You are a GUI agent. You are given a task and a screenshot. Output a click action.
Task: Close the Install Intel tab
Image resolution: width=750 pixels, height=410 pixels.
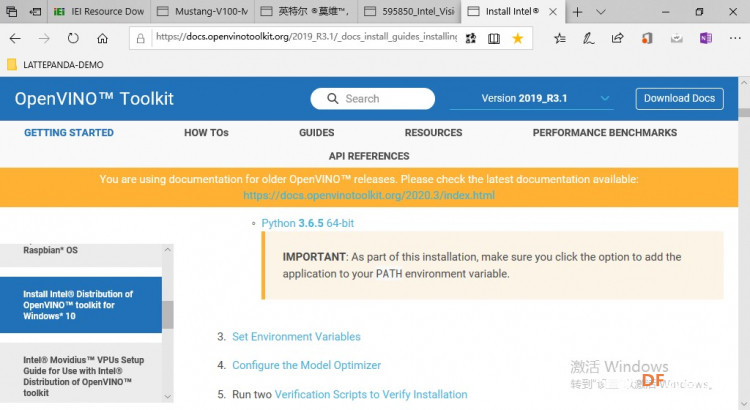point(553,12)
